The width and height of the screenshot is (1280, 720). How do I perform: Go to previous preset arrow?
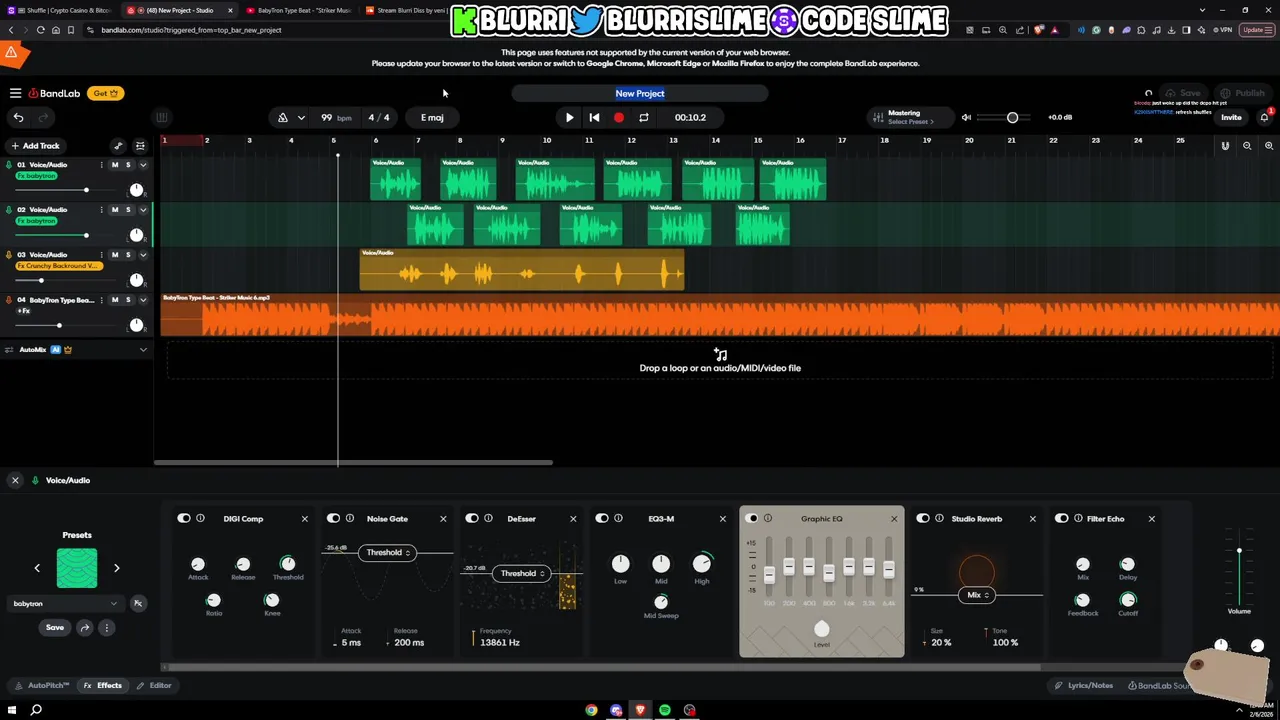[x=37, y=568]
